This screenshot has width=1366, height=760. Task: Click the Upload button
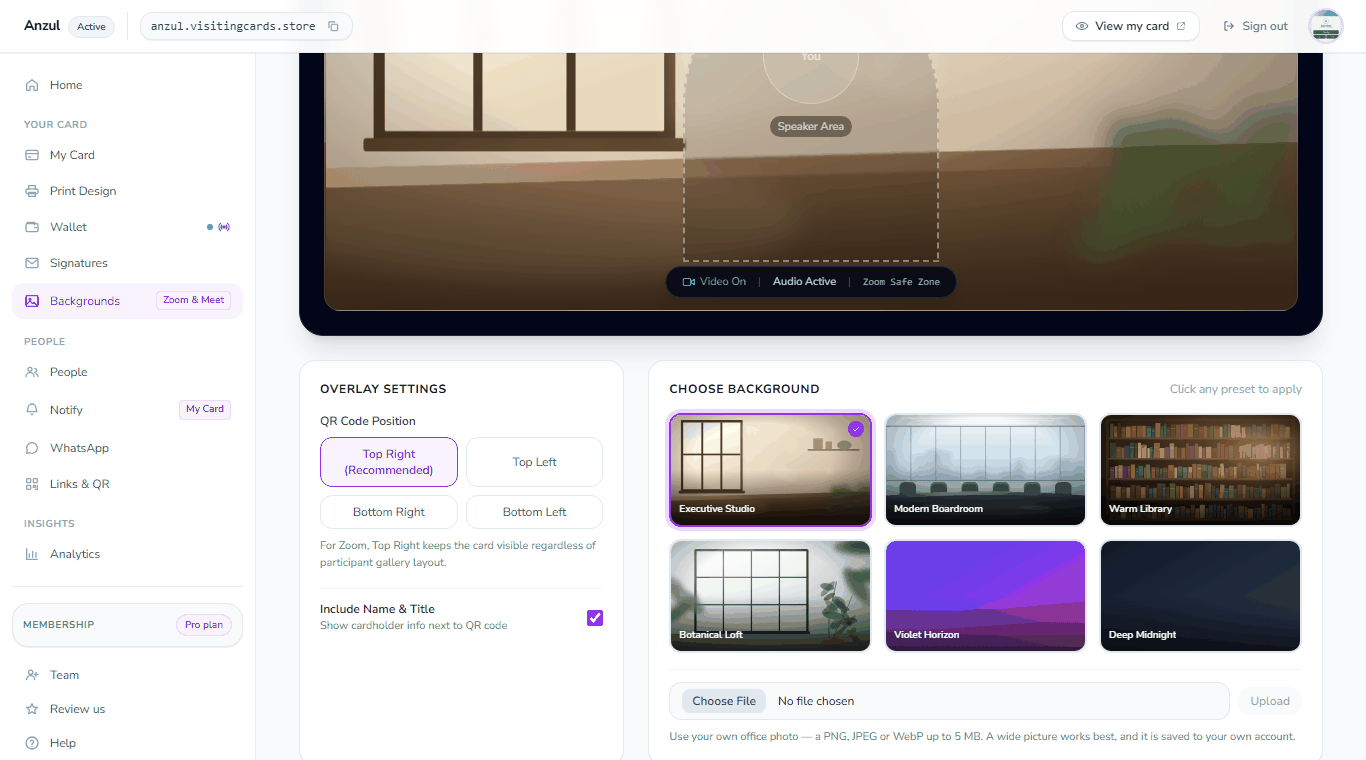point(1270,701)
